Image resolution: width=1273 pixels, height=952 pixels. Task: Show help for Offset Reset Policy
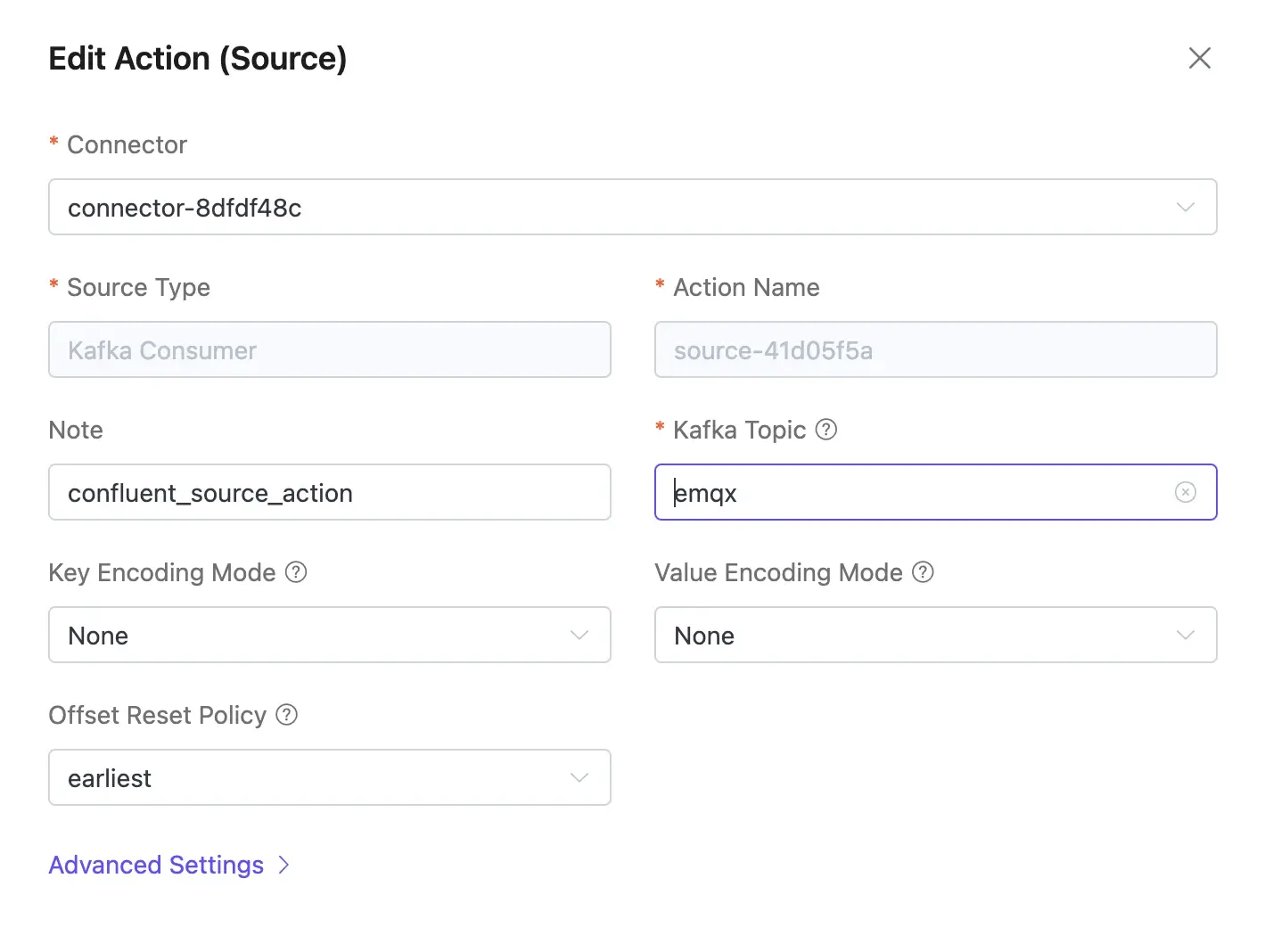coord(286,715)
